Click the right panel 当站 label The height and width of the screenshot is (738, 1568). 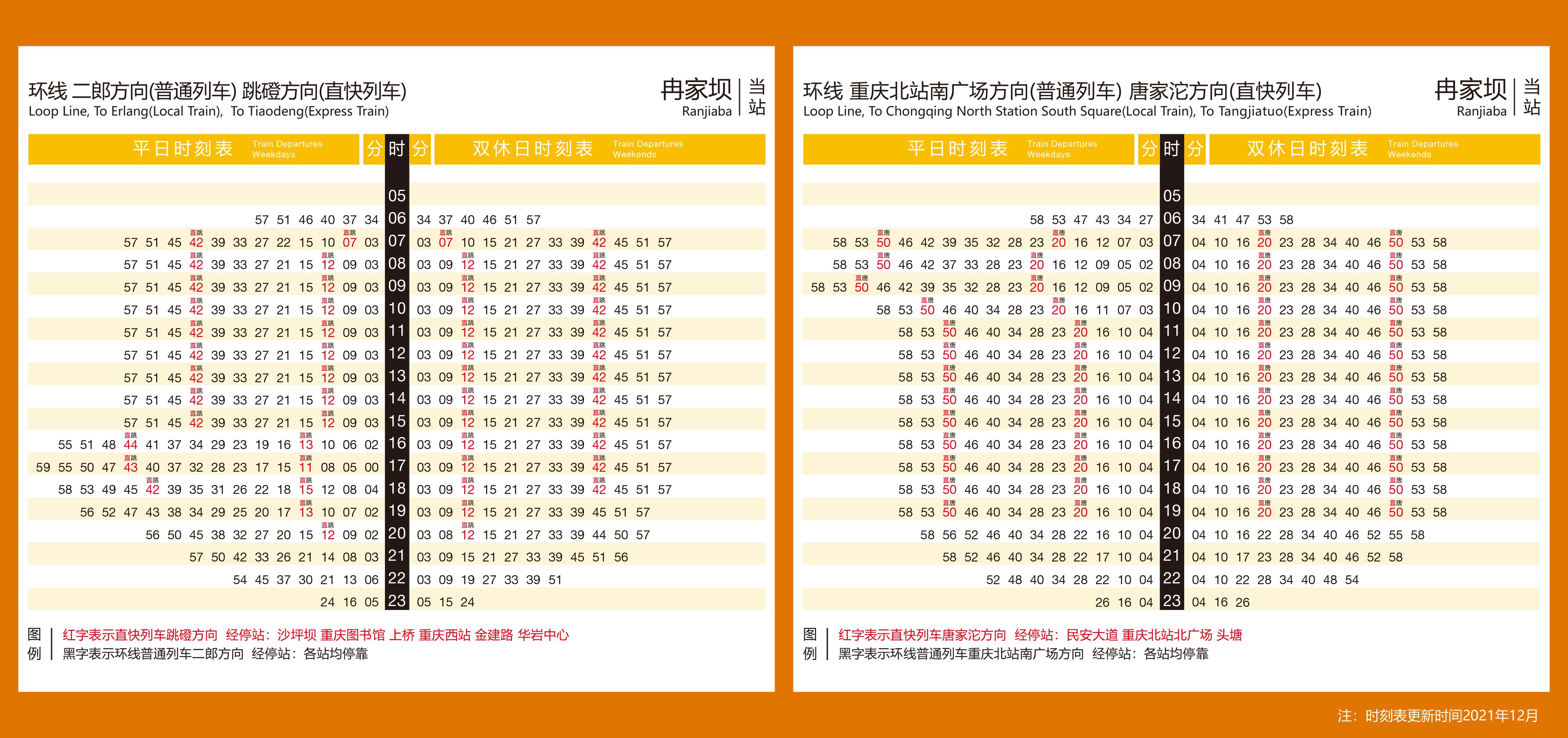point(1531,96)
